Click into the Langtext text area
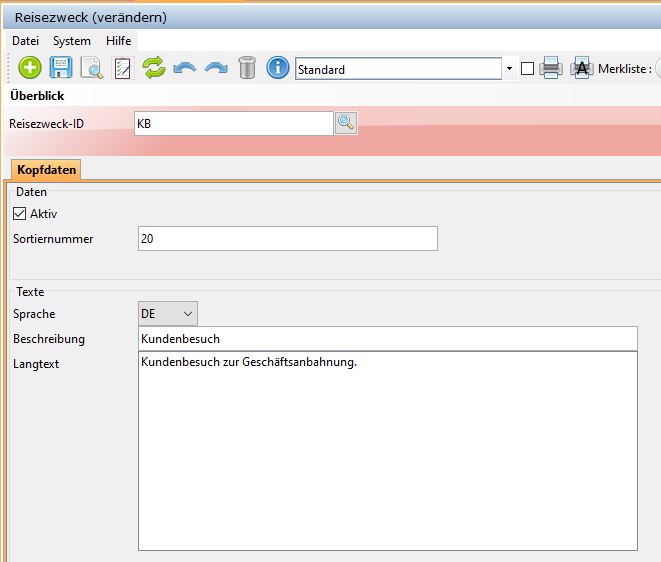661x562 pixels. [387, 450]
